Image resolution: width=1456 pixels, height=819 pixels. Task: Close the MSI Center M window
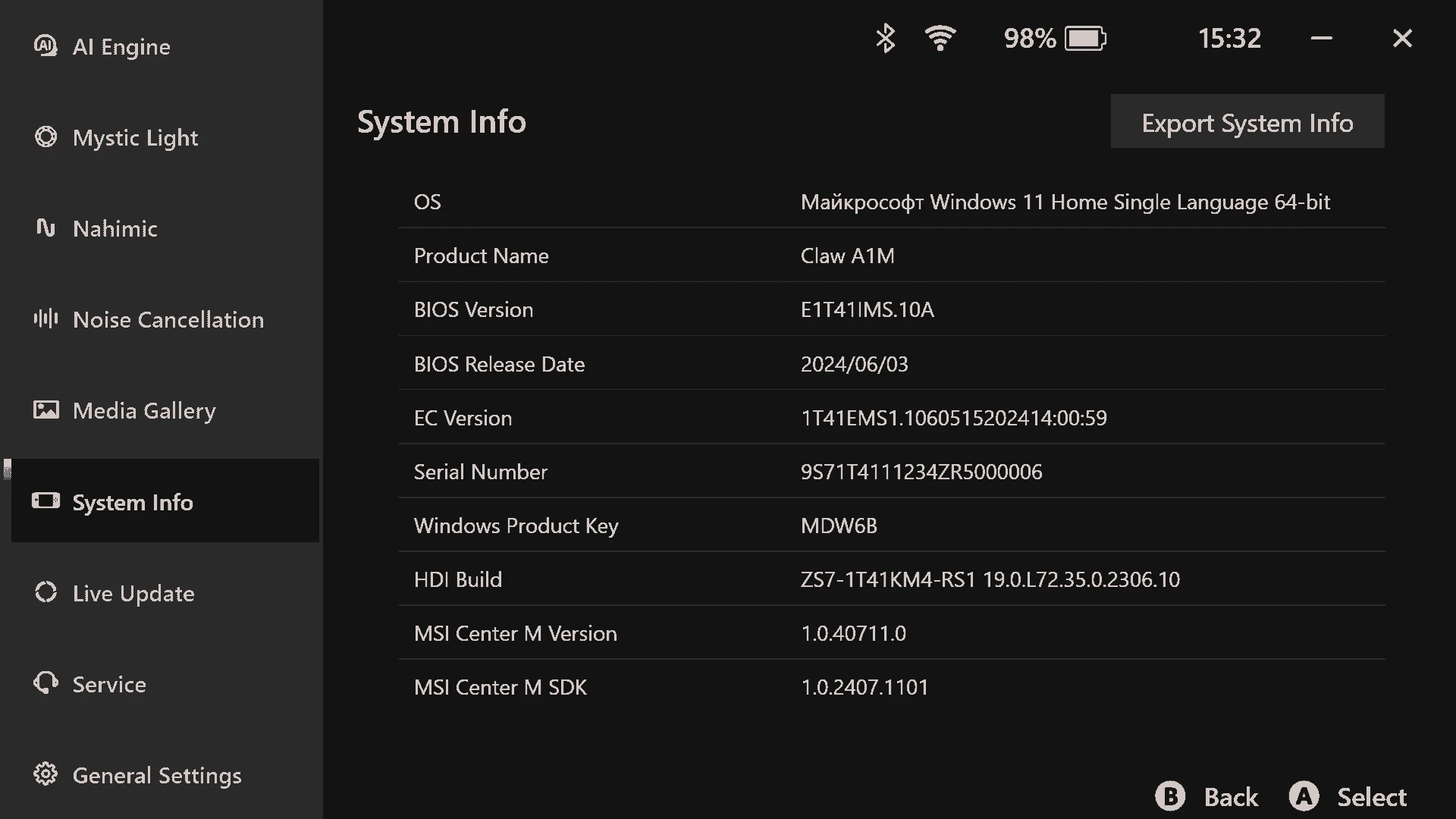(x=1402, y=38)
